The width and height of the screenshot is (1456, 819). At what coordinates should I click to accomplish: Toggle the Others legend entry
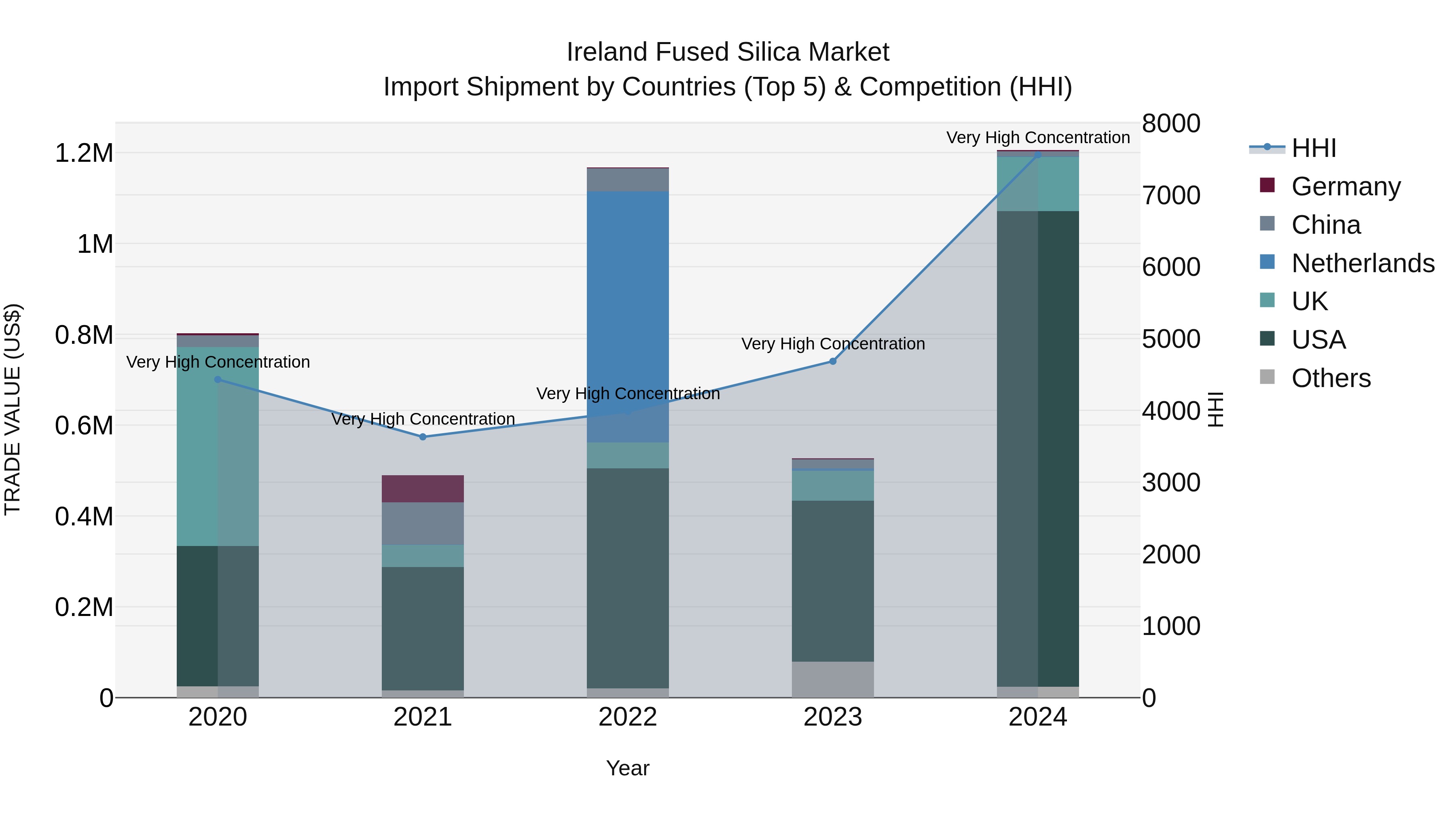click(1315, 378)
